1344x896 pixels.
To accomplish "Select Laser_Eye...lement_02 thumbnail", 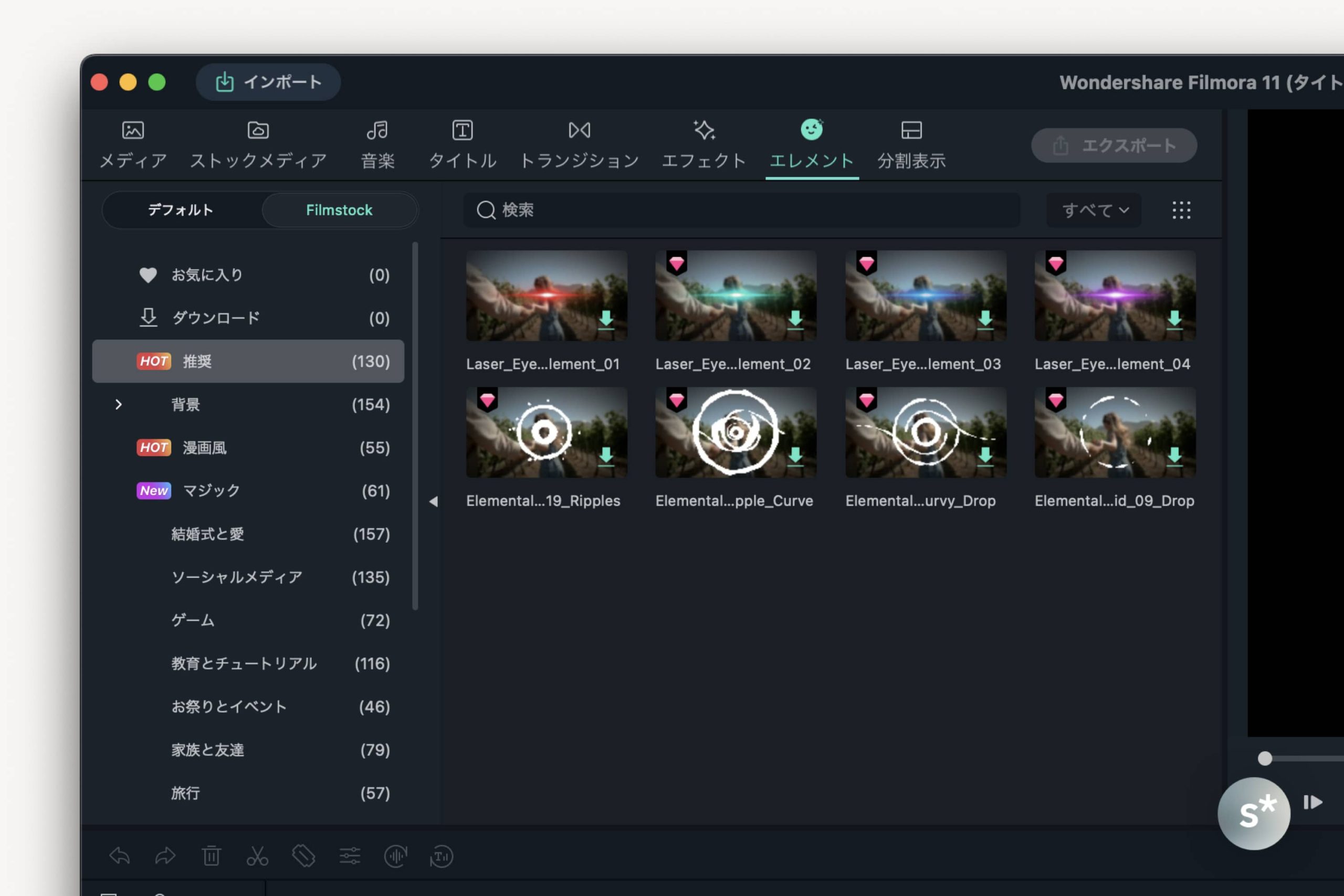I will pos(736,296).
